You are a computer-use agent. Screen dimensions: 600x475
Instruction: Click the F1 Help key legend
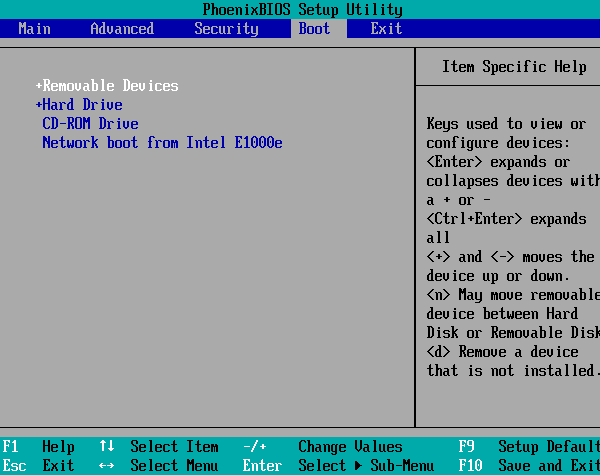[x=38, y=447]
